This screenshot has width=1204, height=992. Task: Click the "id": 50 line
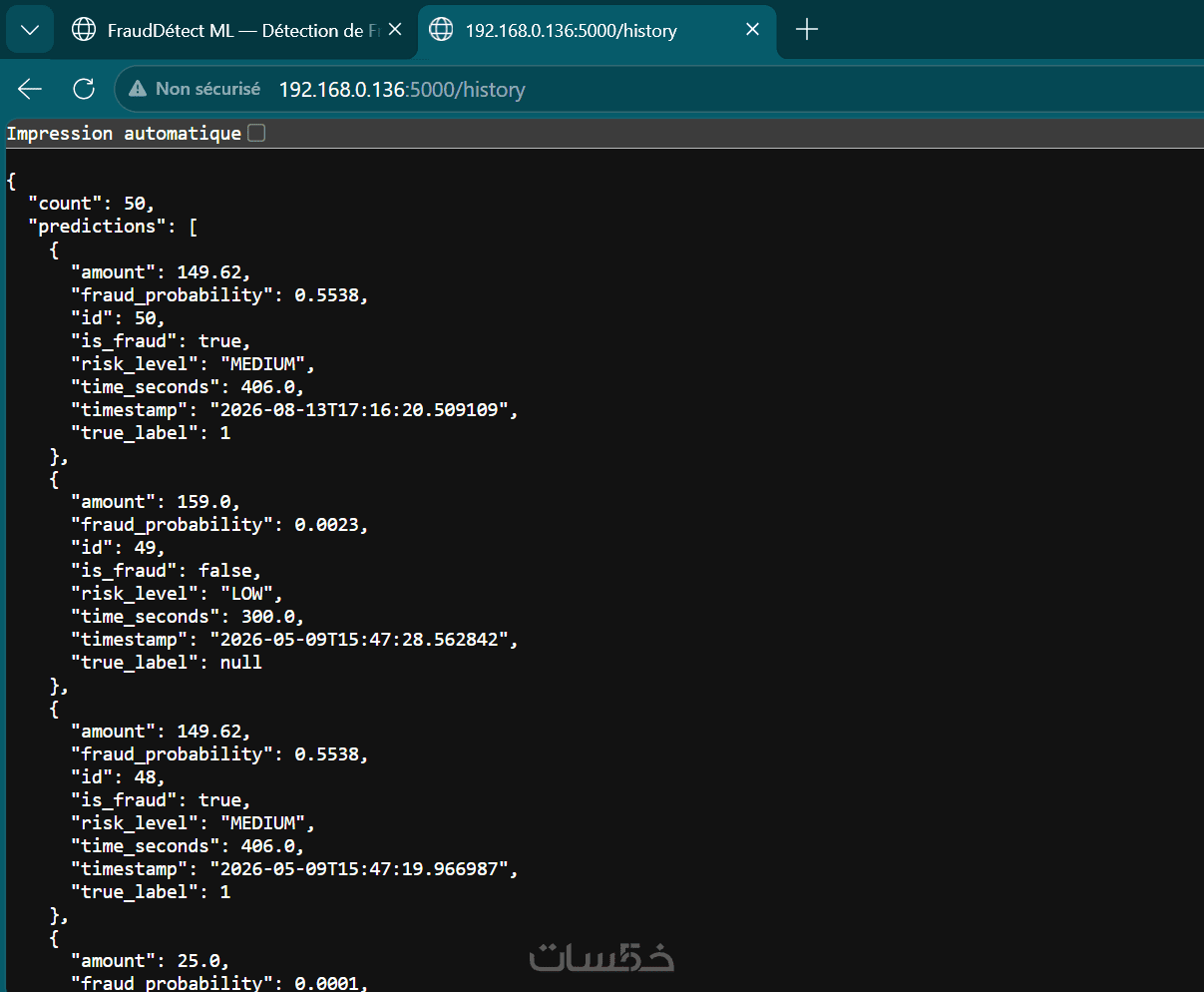118,317
